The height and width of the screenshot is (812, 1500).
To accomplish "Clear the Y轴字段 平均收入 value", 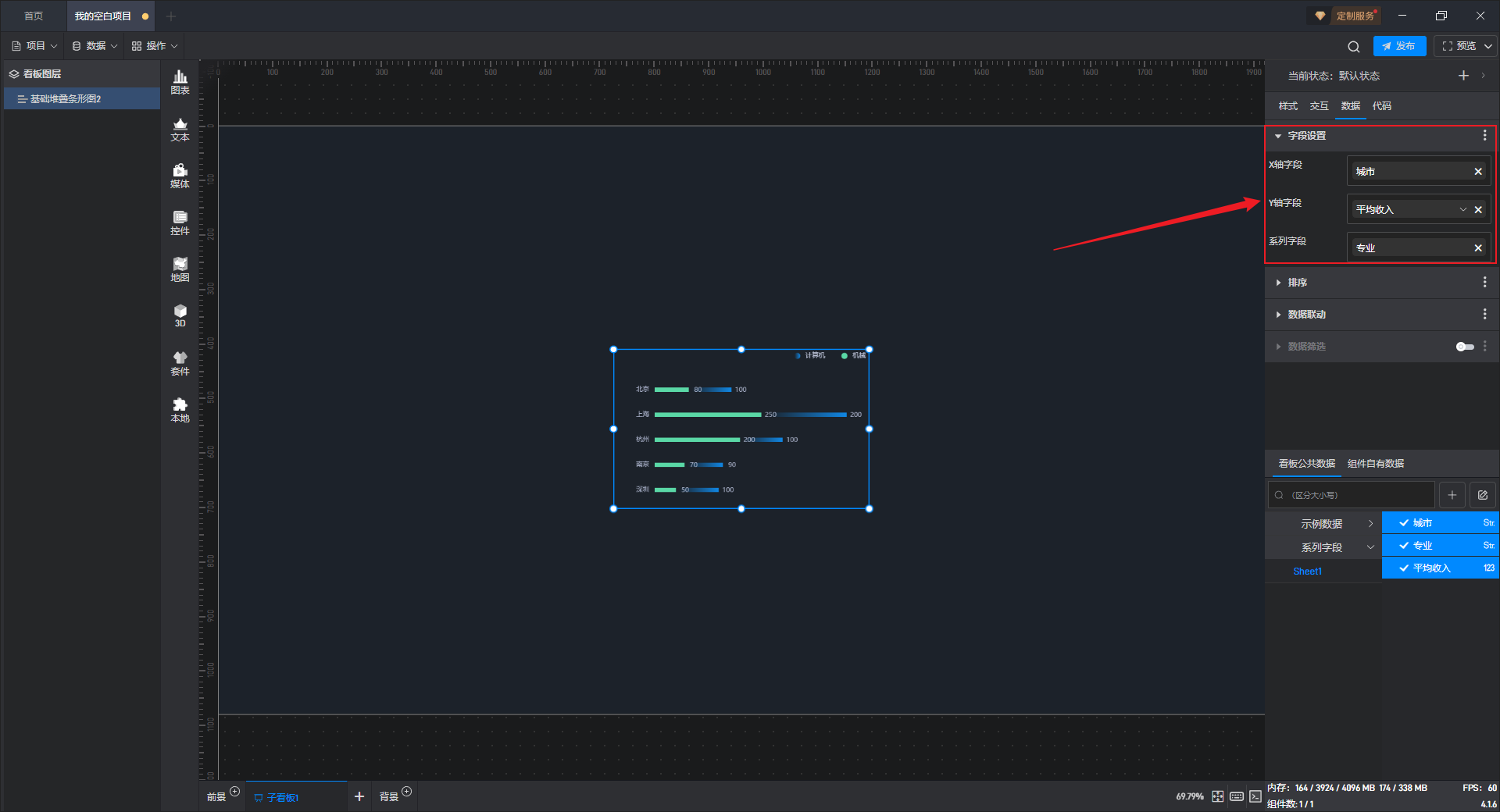I will tap(1478, 210).
